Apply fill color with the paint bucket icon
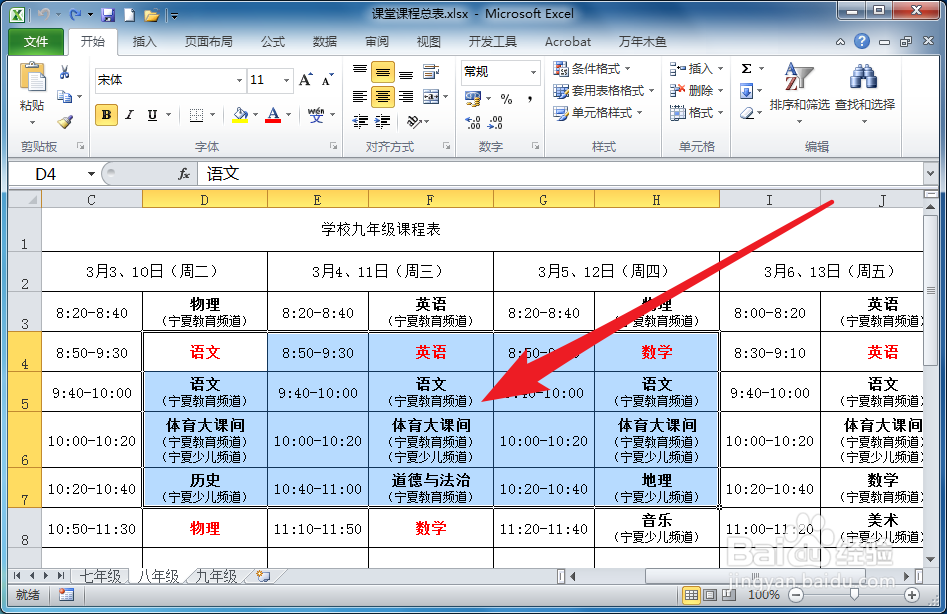947x614 pixels. pyautogui.click(x=240, y=116)
